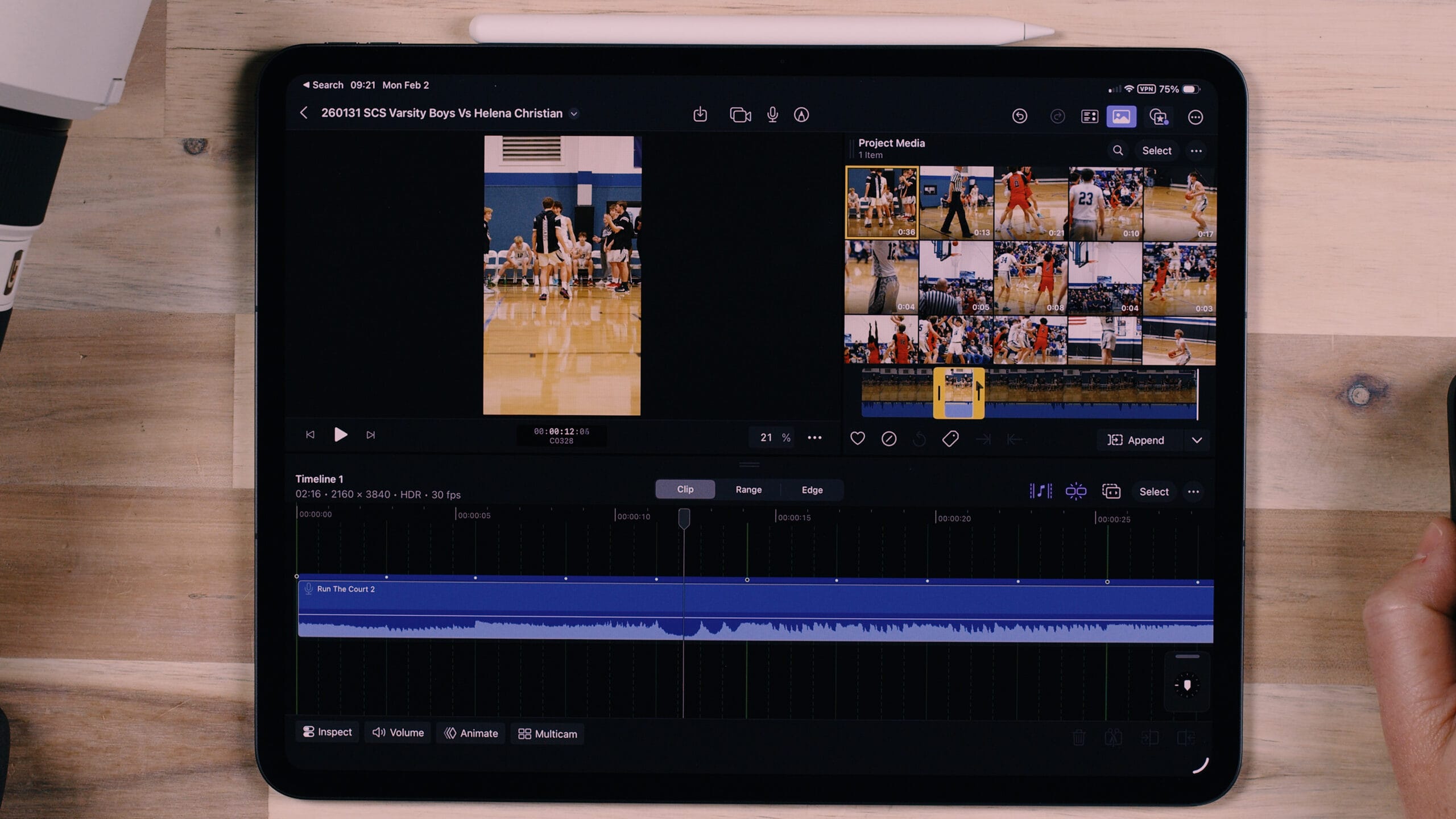Tap the voiceover microphone icon
This screenshot has width=1456, height=819.
[x=772, y=115]
